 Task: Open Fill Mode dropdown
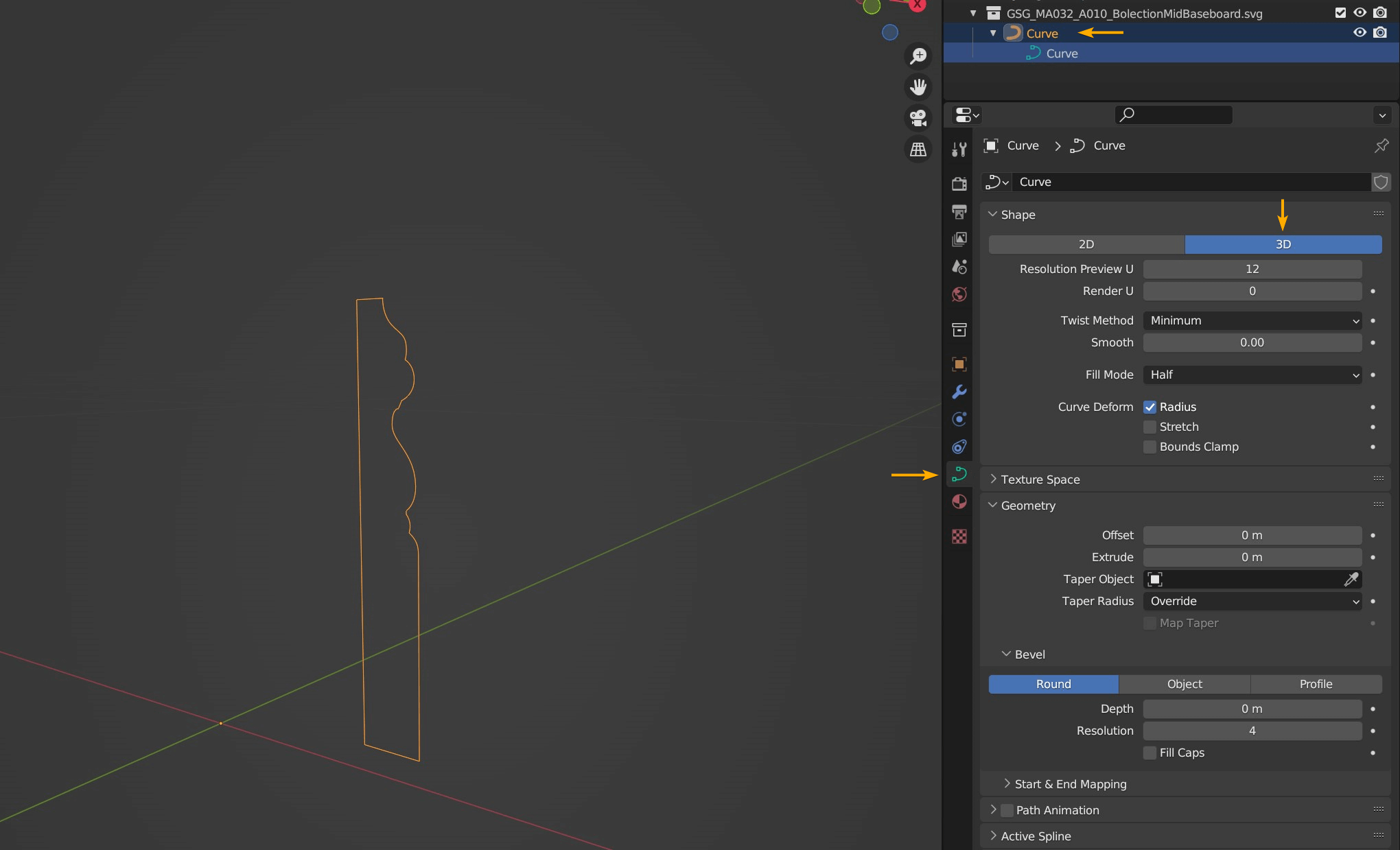coord(1252,375)
